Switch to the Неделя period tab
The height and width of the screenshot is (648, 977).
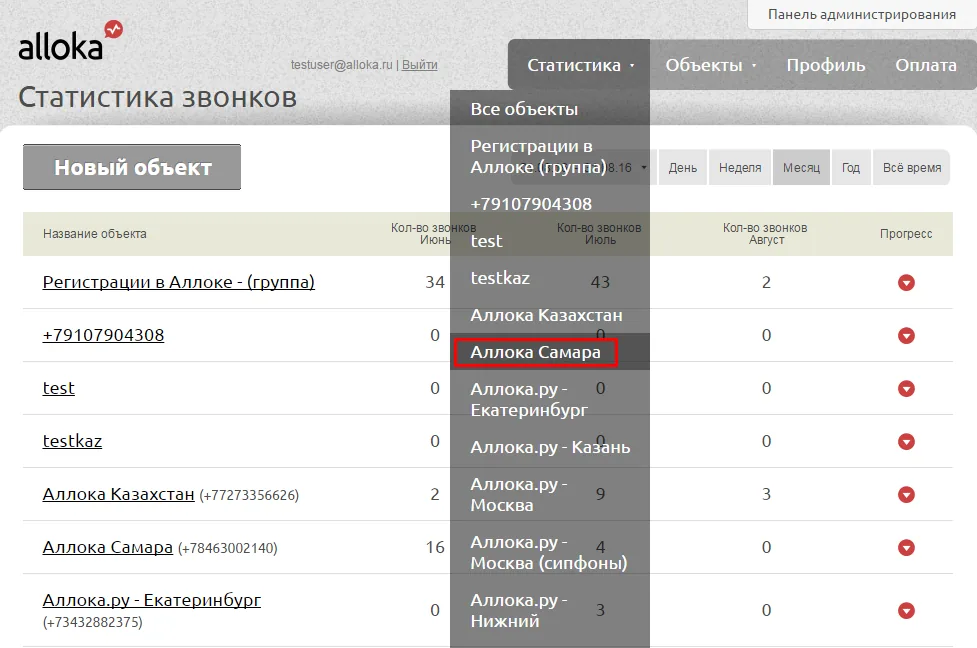pyautogui.click(x=740, y=168)
